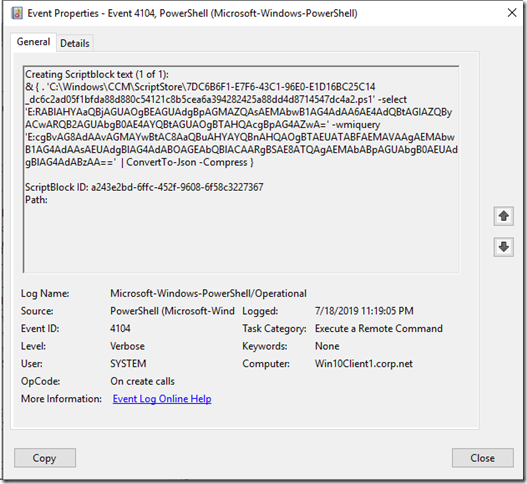Screen dimensions: 527x484
Task: Show next event with down arrow
Action: [503, 247]
